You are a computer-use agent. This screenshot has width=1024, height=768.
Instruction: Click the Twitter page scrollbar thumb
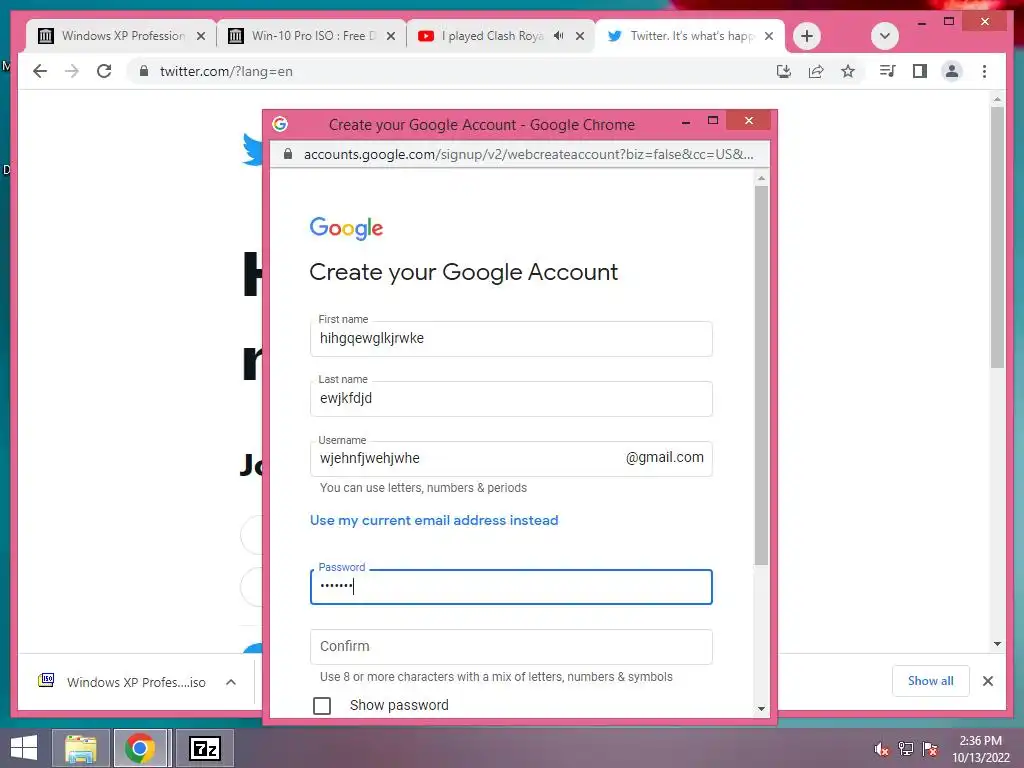[997, 237]
